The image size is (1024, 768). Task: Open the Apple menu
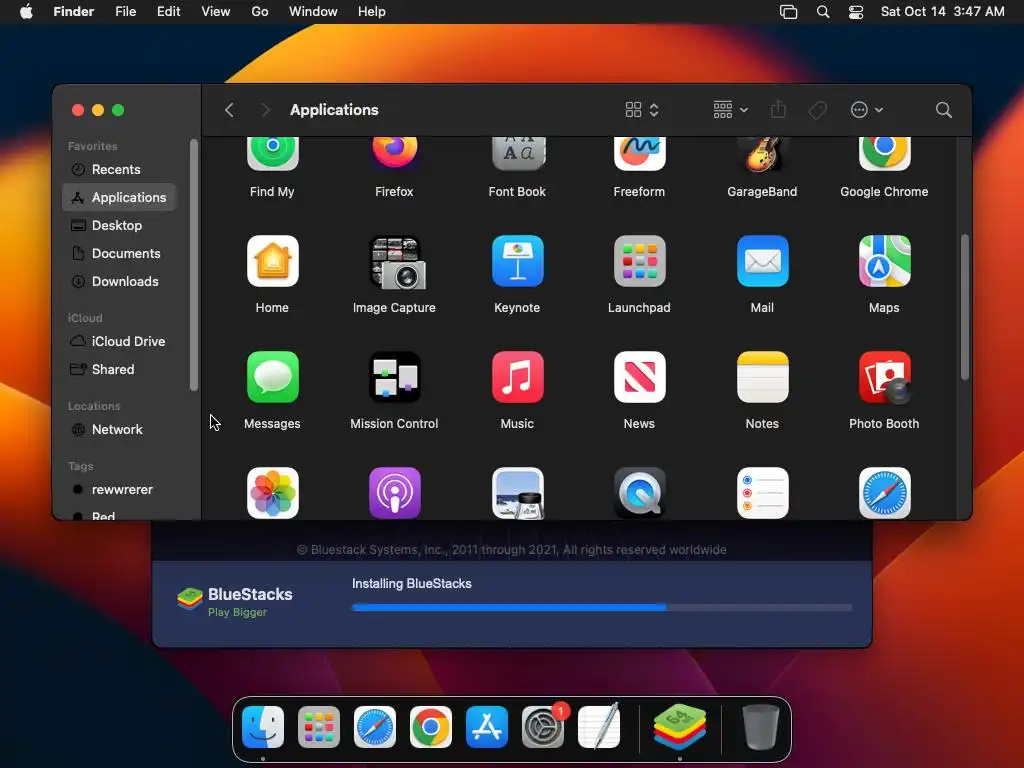(x=26, y=12)
